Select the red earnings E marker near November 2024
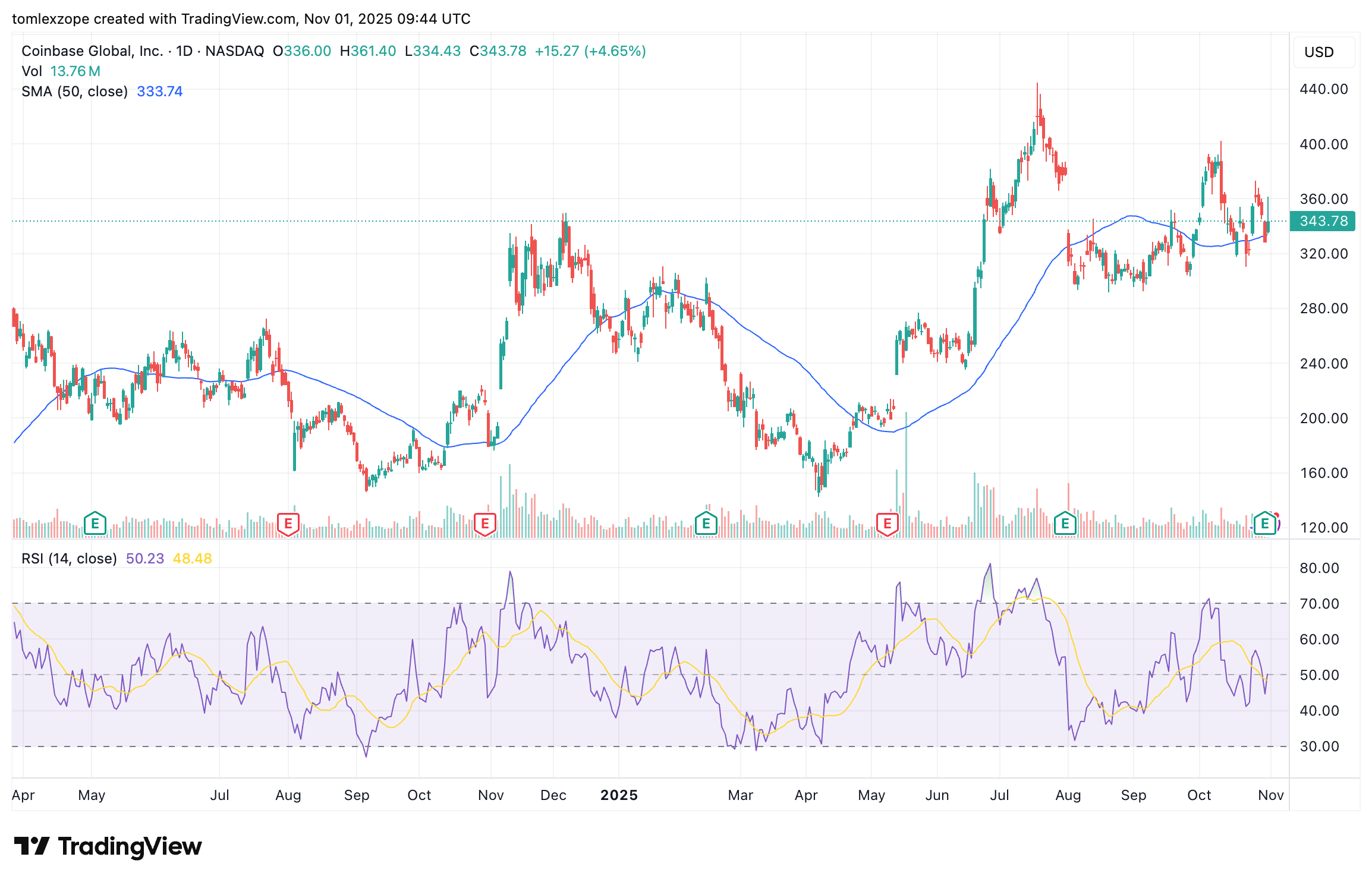 [485, 524]
